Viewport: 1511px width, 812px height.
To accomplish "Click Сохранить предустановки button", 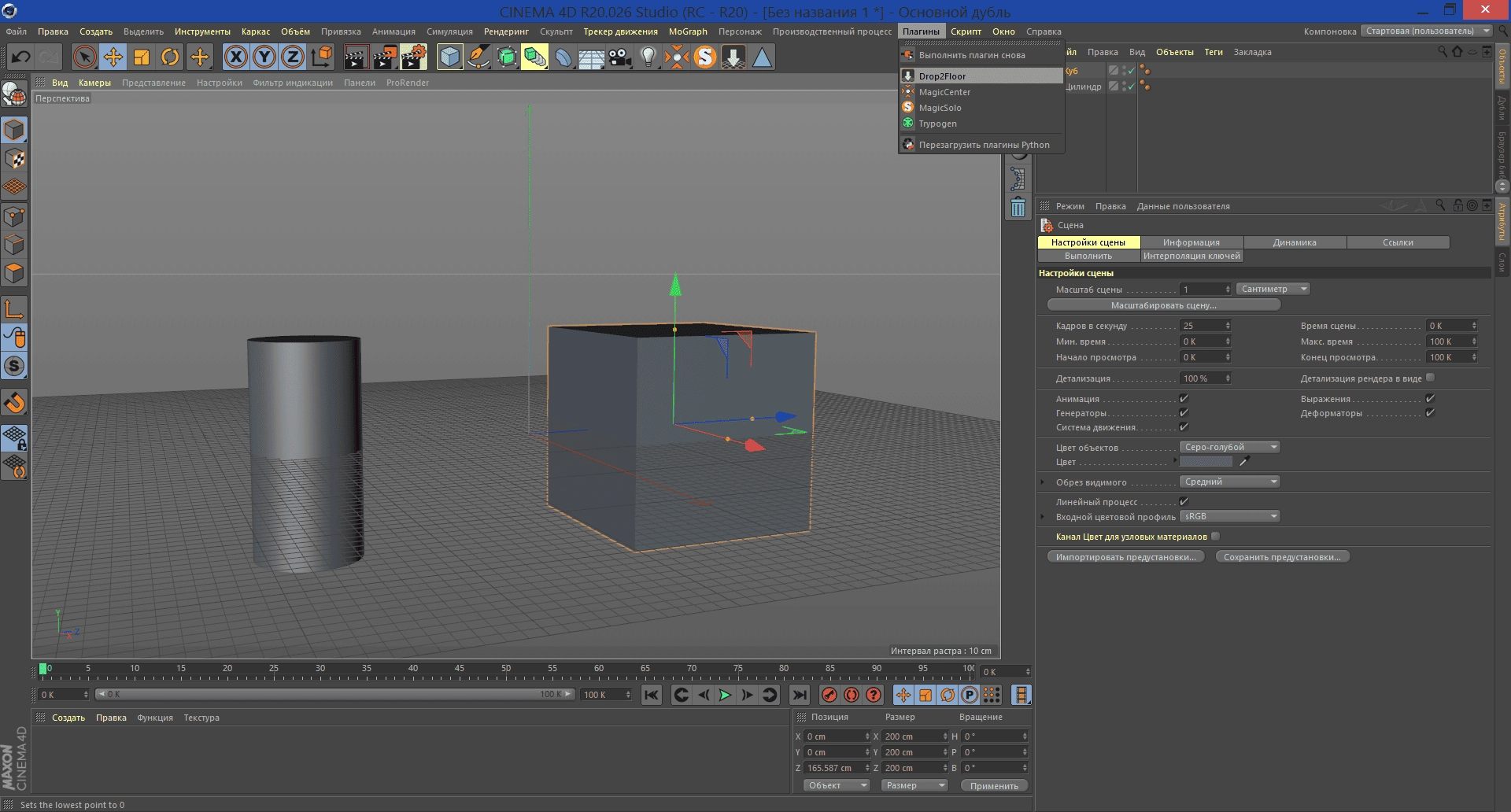I will tap(1283, 557).
